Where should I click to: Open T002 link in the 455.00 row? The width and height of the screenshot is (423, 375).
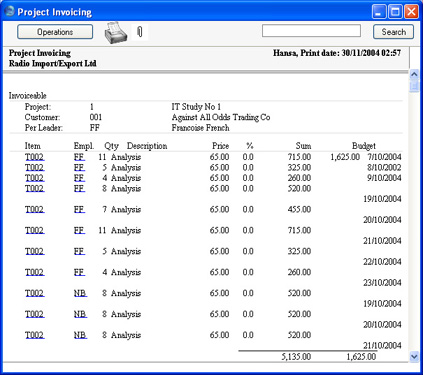34,209
